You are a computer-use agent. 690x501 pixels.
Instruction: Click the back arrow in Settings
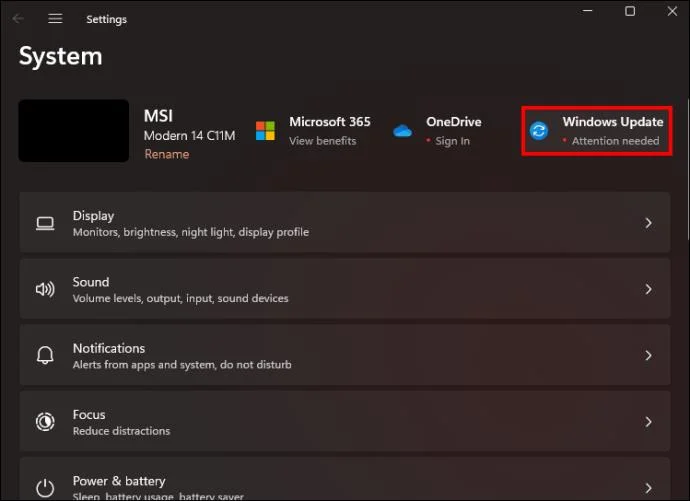pos(18,18)
